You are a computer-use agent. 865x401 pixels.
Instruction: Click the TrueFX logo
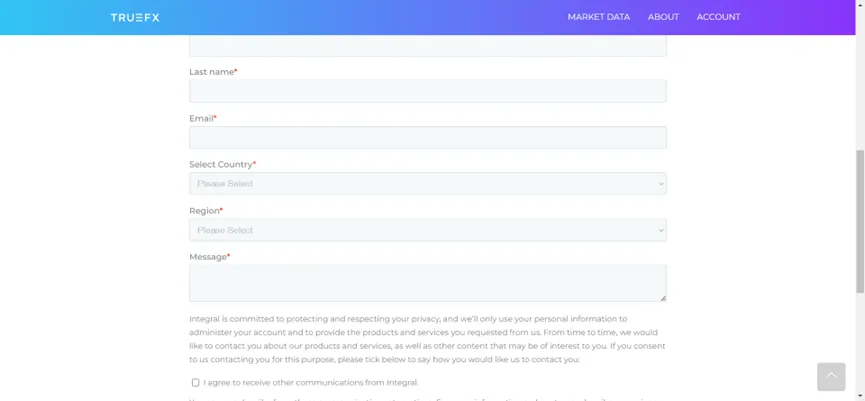pyautogui.click(x=135, y=17)
